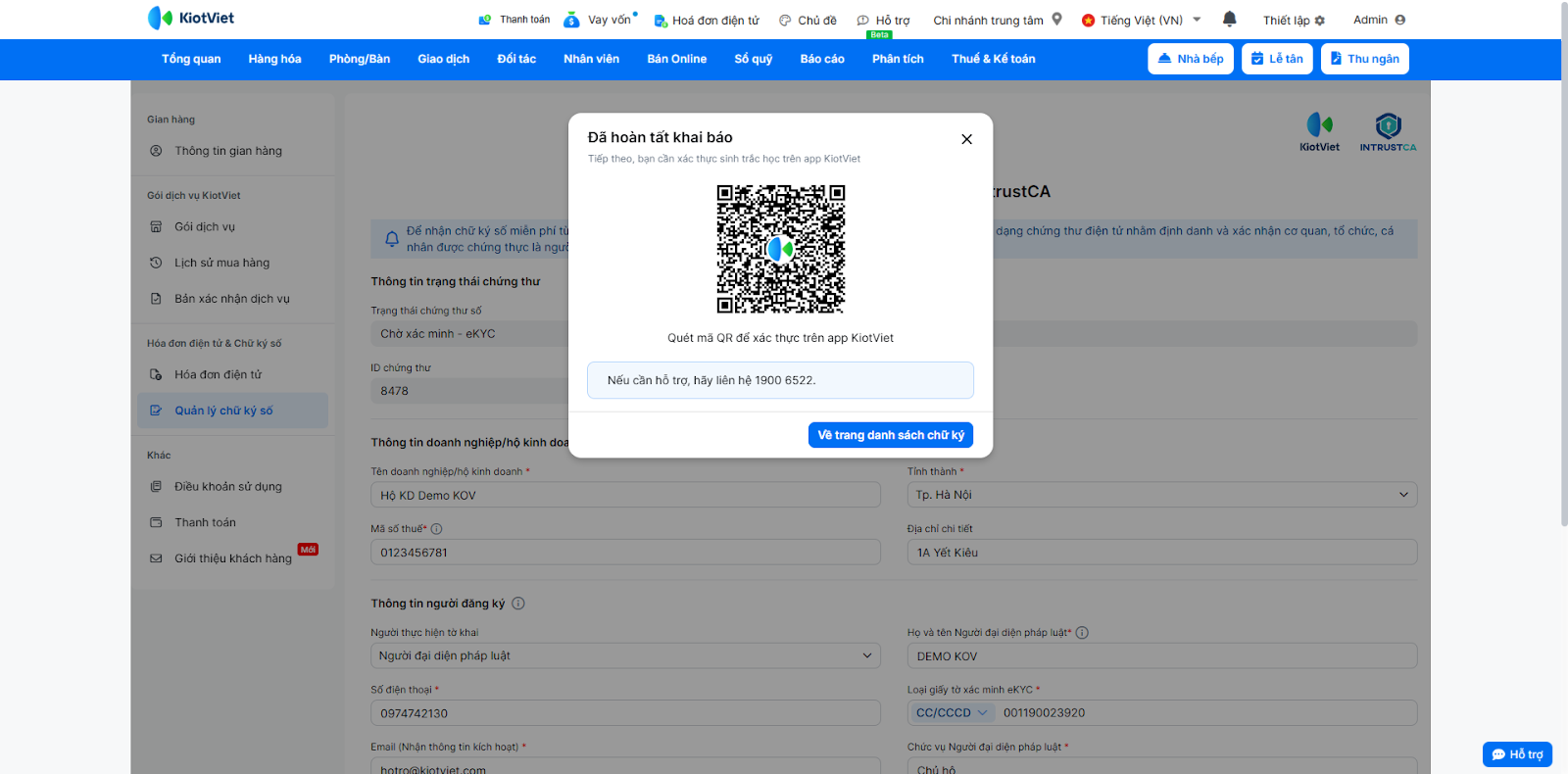Open Bản xác nhận dịch vụ in sidebar
This screenshot has height=774, width=1568.
[x=233, y=299]
